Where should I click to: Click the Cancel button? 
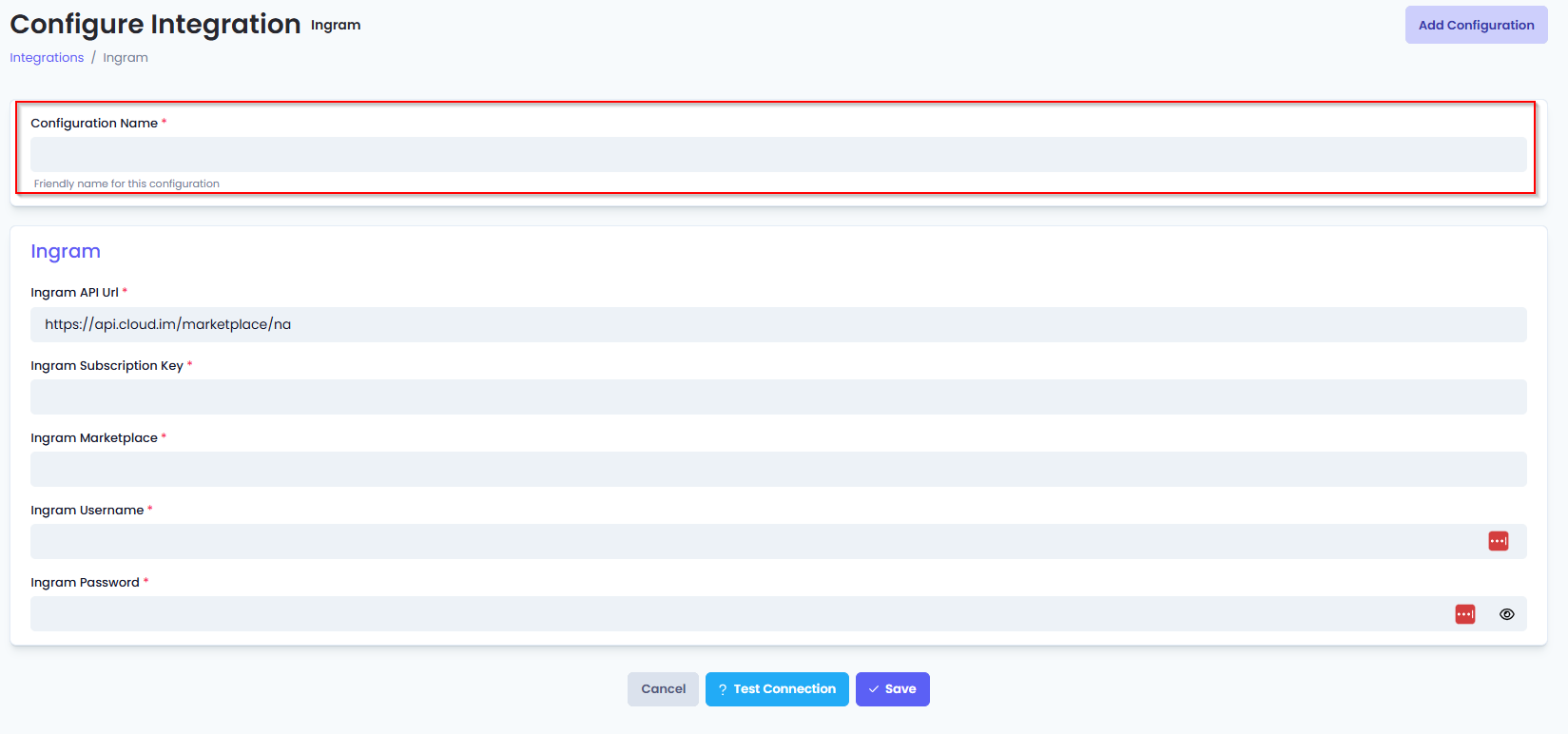tap(663, 689)
